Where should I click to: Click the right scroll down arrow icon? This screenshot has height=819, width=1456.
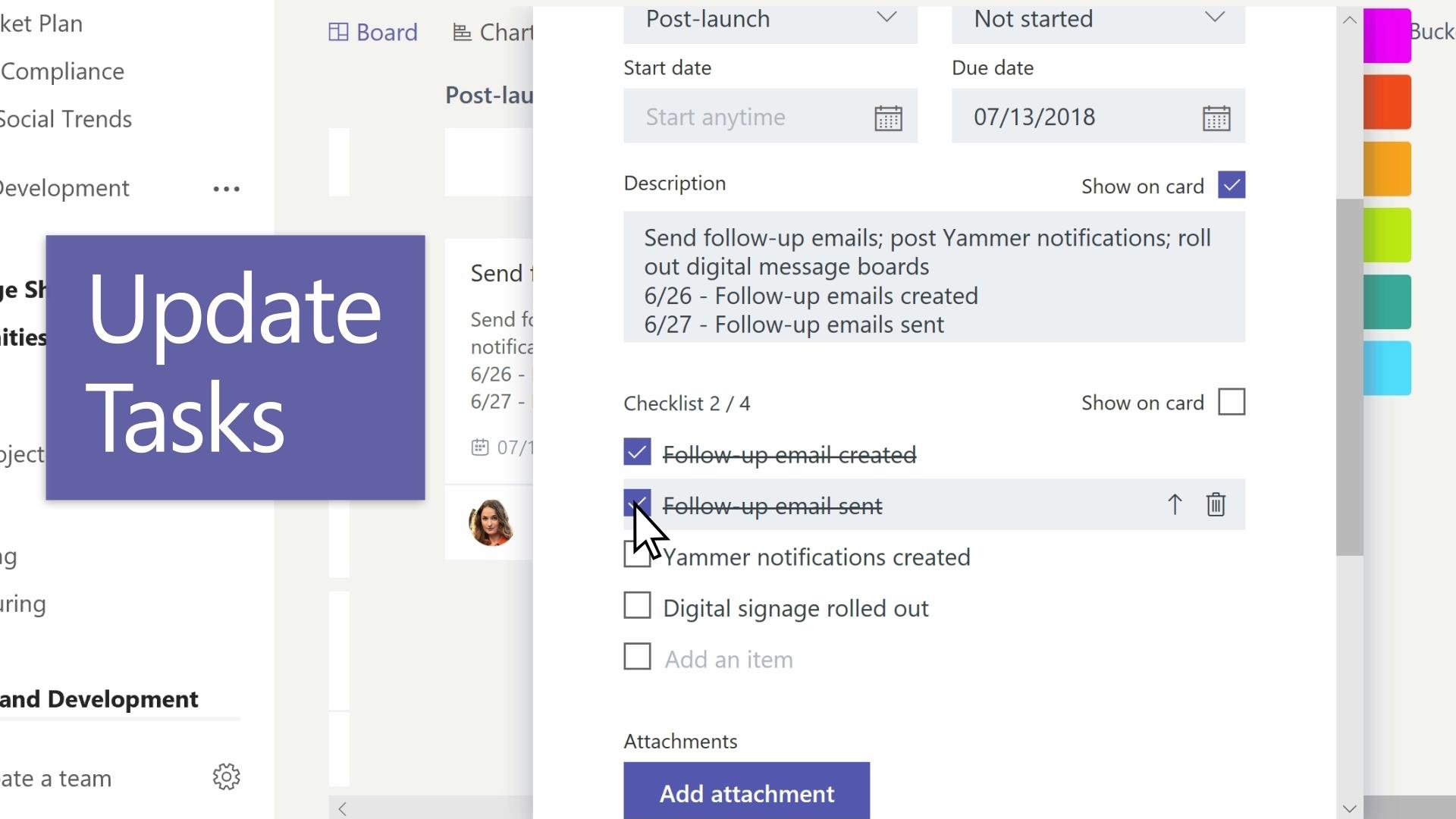[x=1349, y=808]
